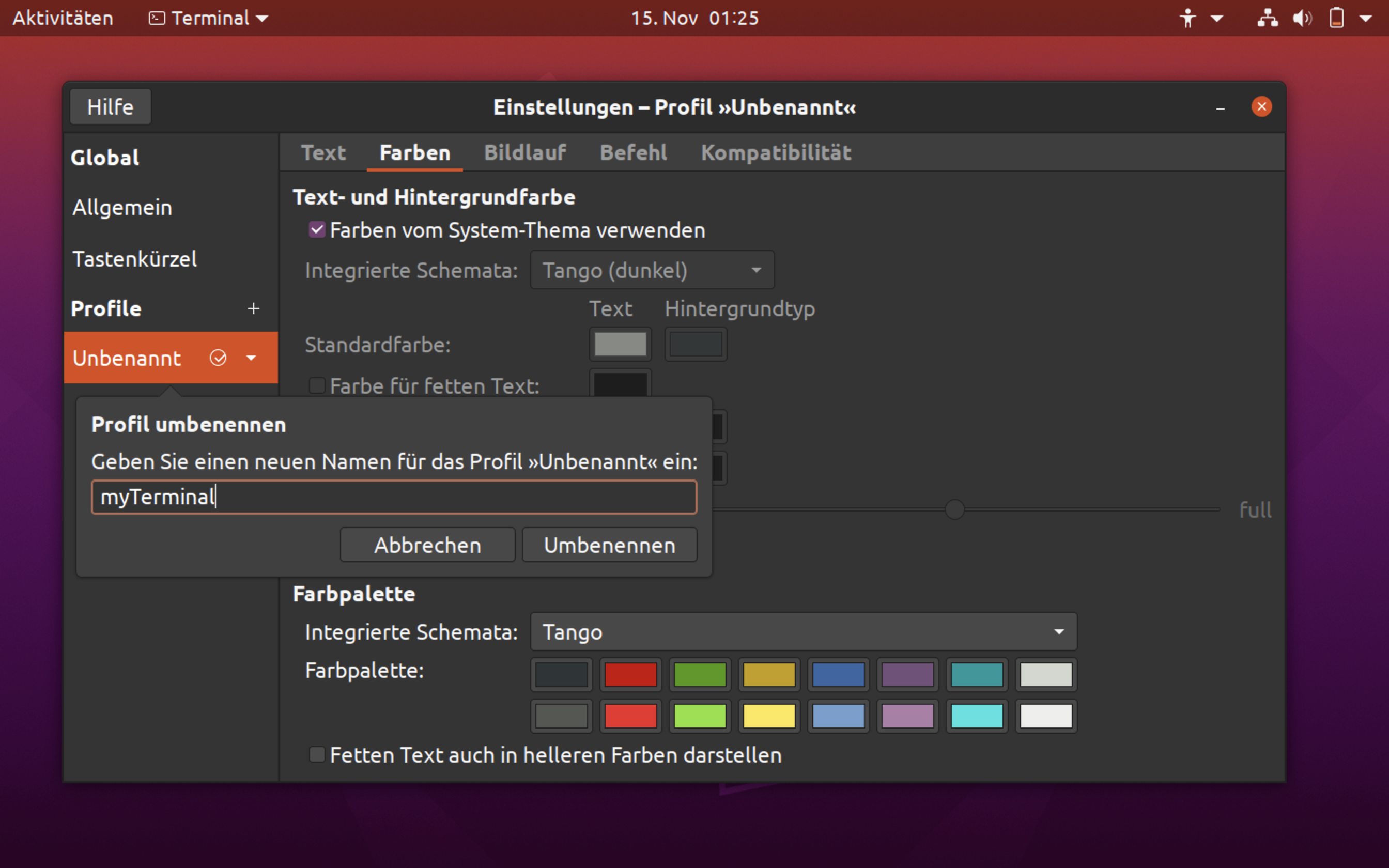Pick the dark yellow palette swatch
1389x868 pixels.
tap(769, 675)
